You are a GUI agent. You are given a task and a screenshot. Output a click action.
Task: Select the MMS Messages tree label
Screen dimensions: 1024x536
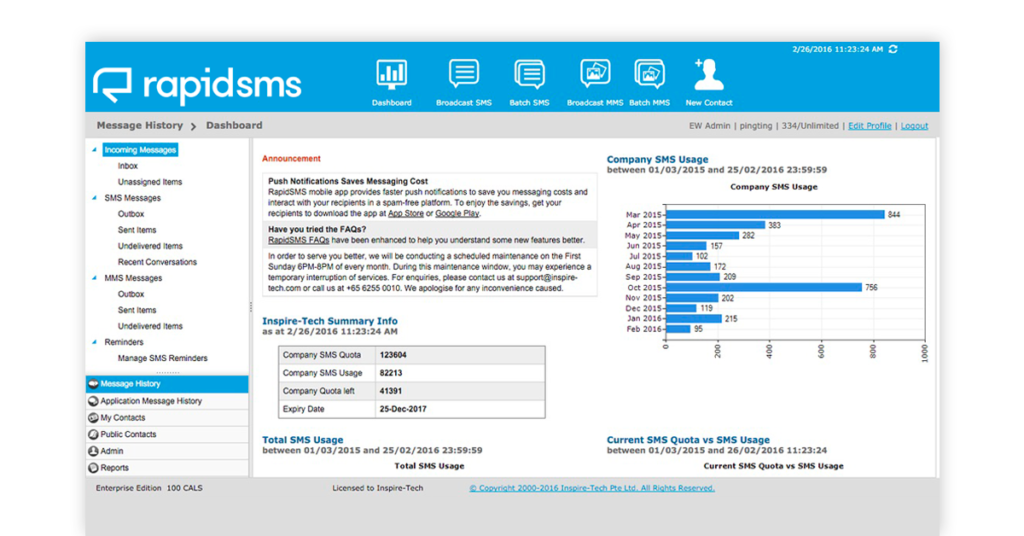tap(133, 278)
